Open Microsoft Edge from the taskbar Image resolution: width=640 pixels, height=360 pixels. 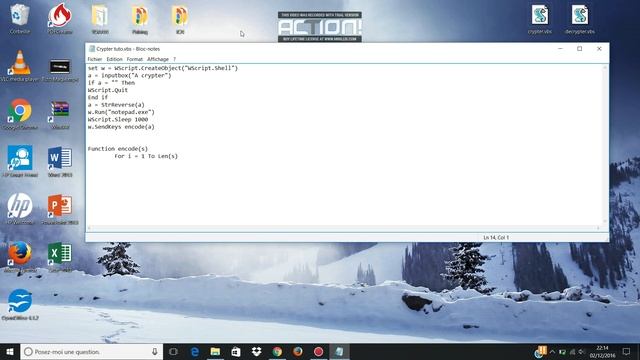click(195, 351)
